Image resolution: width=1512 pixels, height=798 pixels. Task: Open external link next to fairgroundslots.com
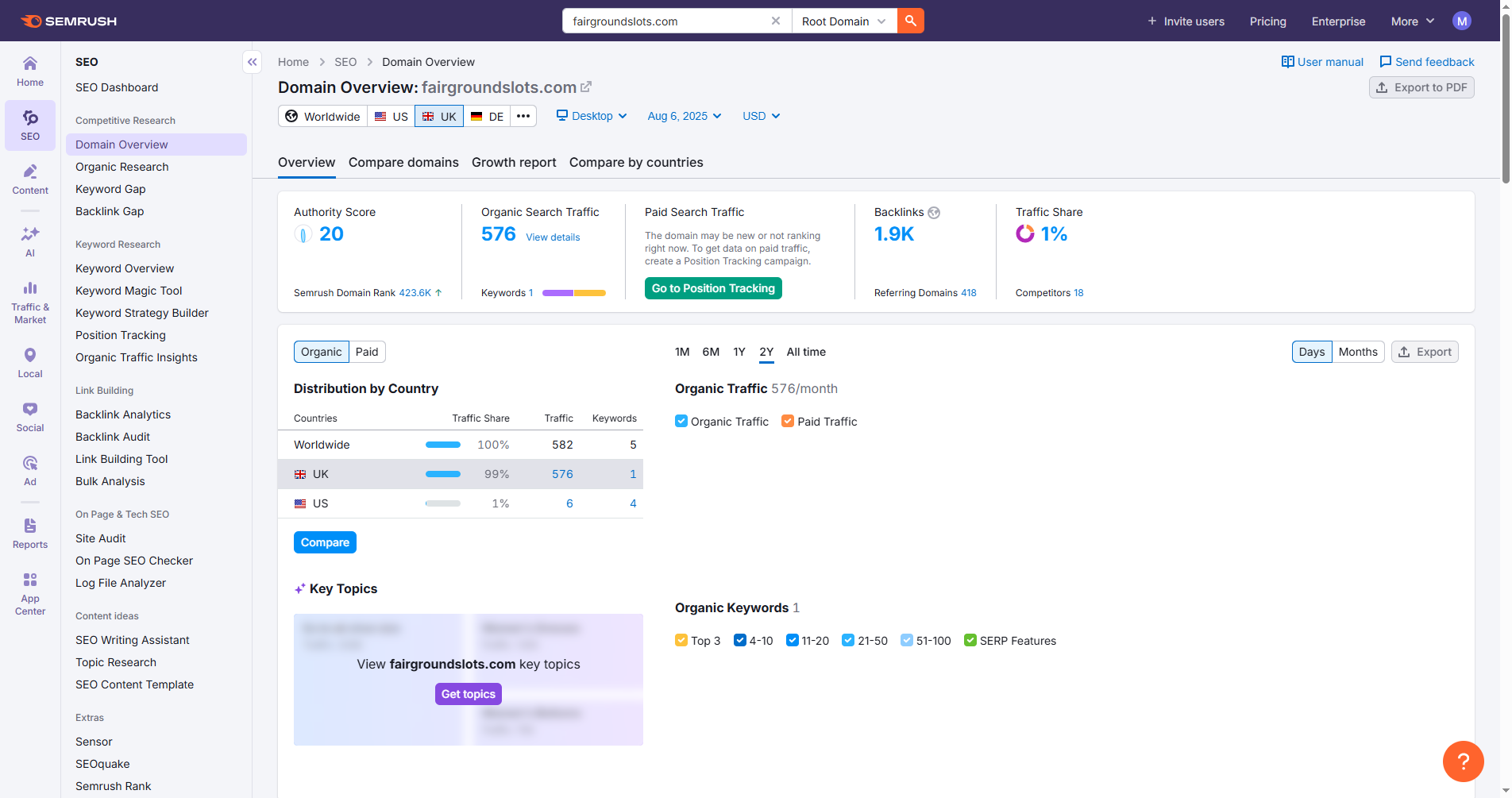click(x=586, y=87)
